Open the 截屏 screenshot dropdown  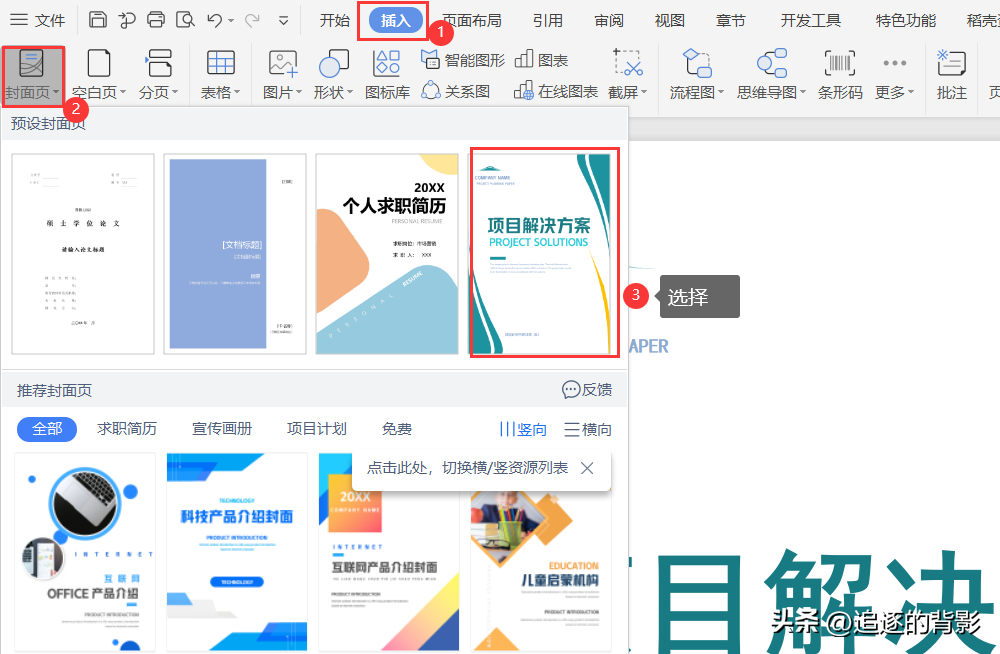[x=628, y=76]
